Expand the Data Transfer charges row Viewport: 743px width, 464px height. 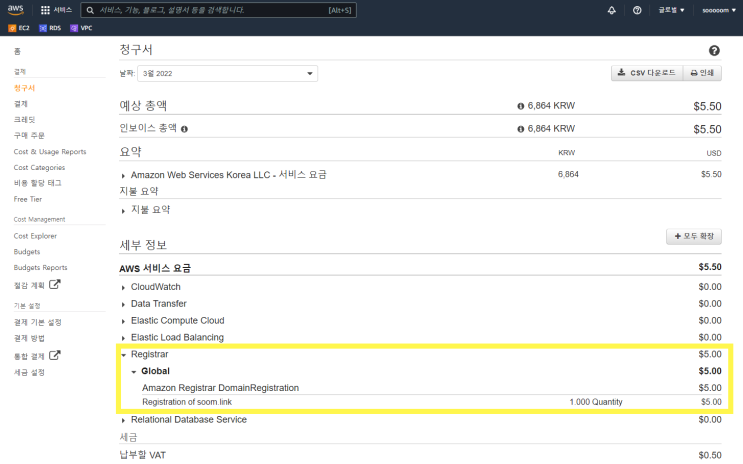(123, 304)
